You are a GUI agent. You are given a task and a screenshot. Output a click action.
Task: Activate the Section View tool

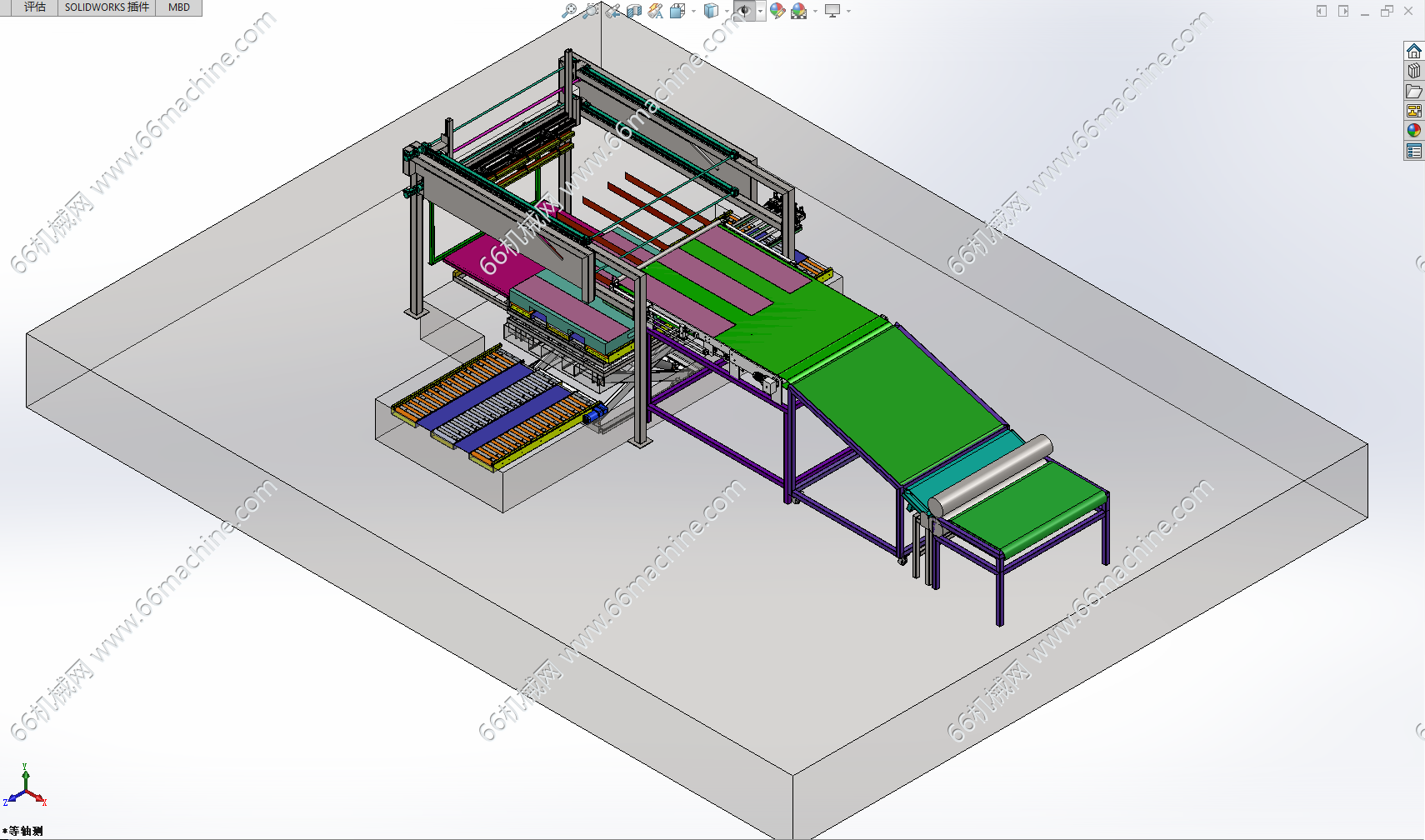coord(634,11)
